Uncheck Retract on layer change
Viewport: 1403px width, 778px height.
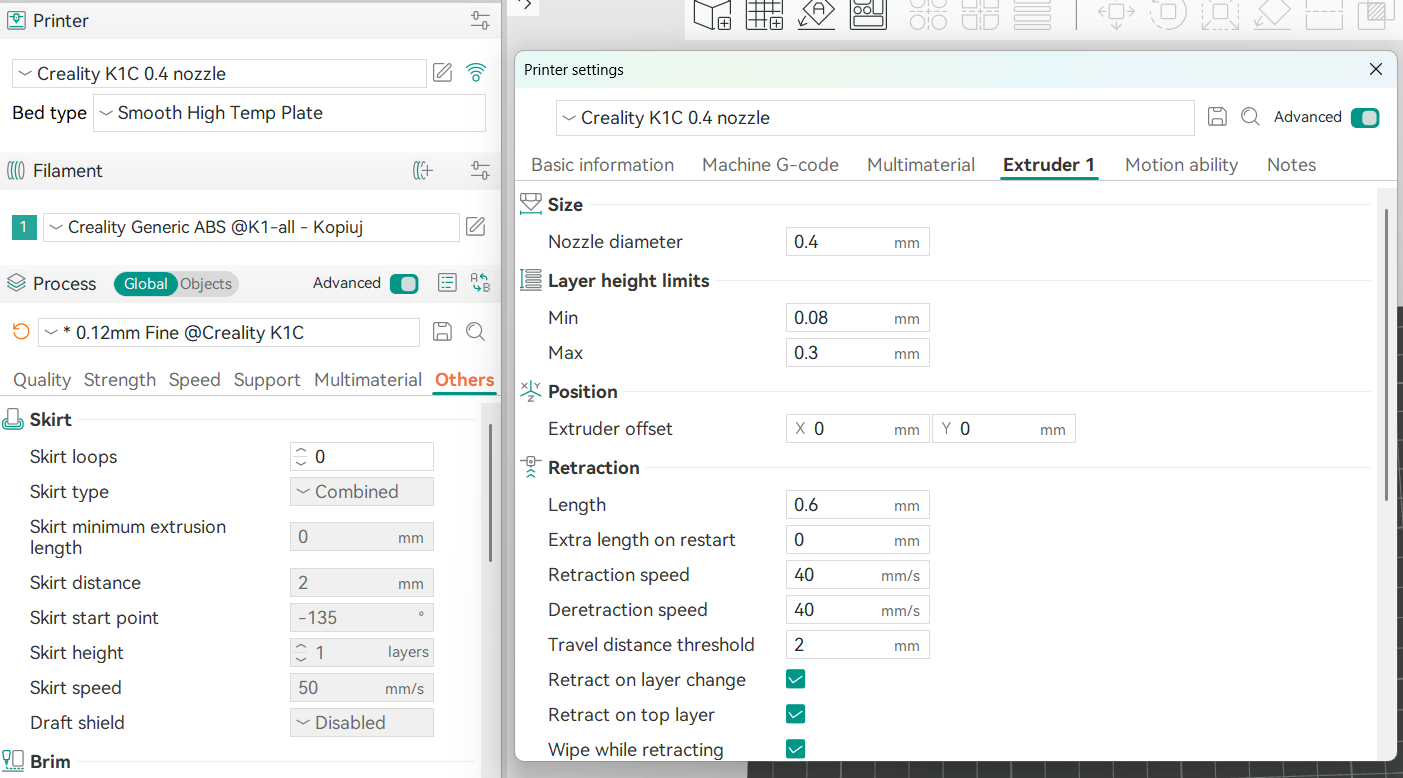796,680
